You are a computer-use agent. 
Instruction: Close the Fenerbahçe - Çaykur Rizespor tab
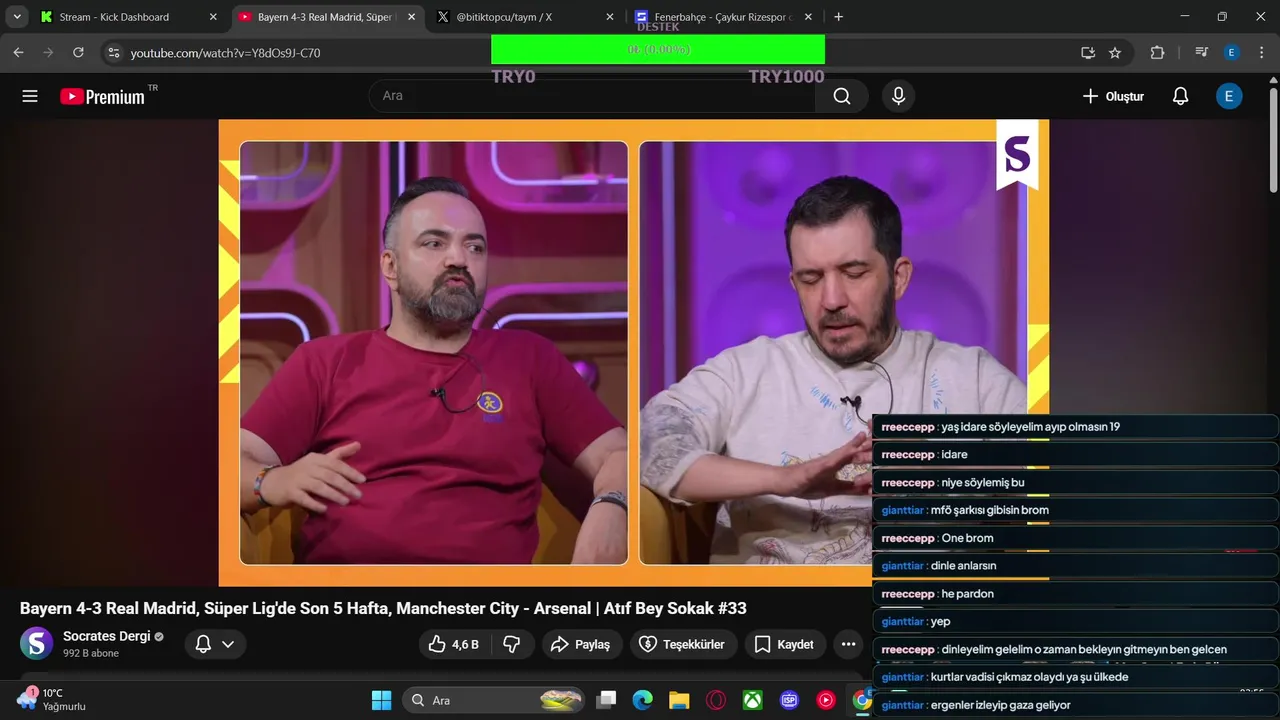[x=809, y=17]
